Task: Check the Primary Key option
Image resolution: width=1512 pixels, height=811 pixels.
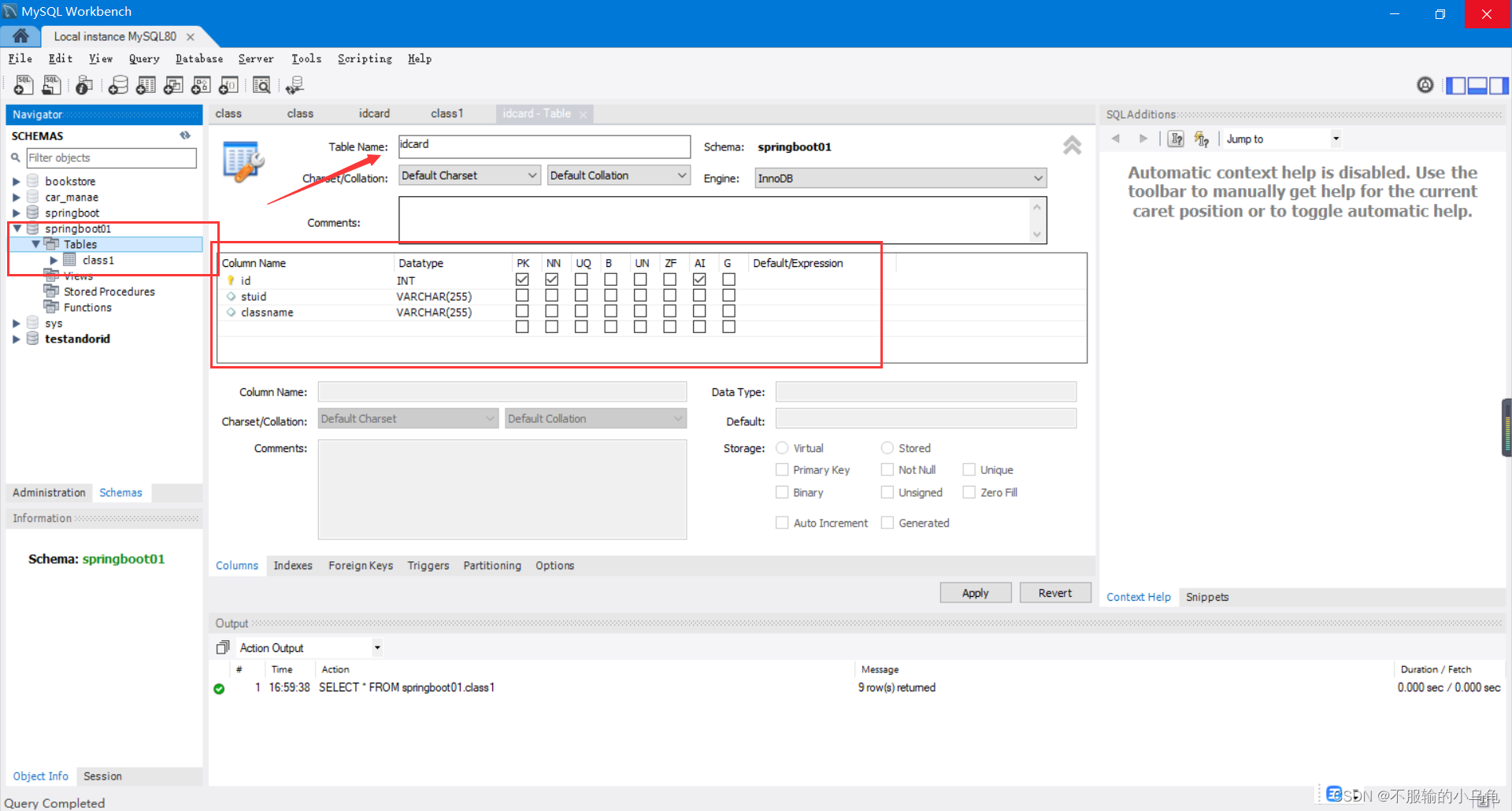Action: click(782, 470)
